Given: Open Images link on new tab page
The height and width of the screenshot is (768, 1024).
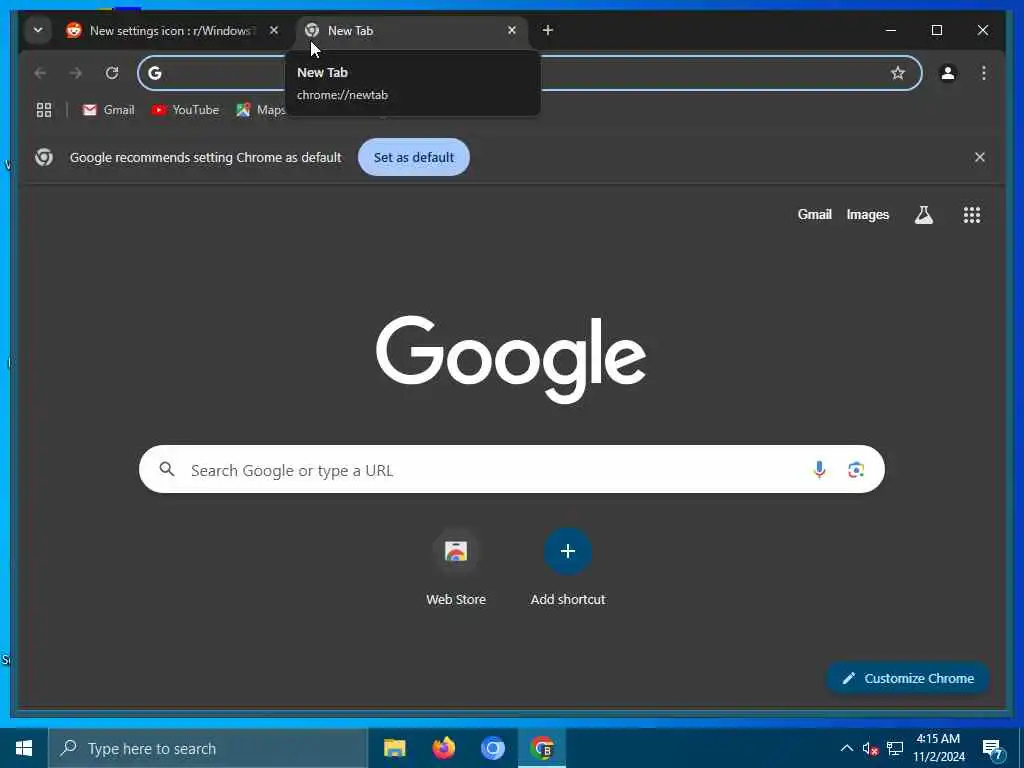Looking at the screenshot, I should pos(867,214).
